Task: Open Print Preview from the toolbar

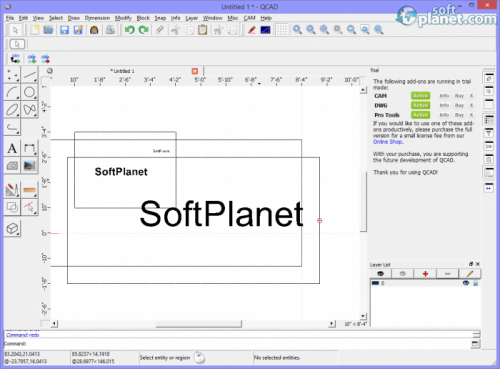Action: pyautogui.click(x=110, y=30)
